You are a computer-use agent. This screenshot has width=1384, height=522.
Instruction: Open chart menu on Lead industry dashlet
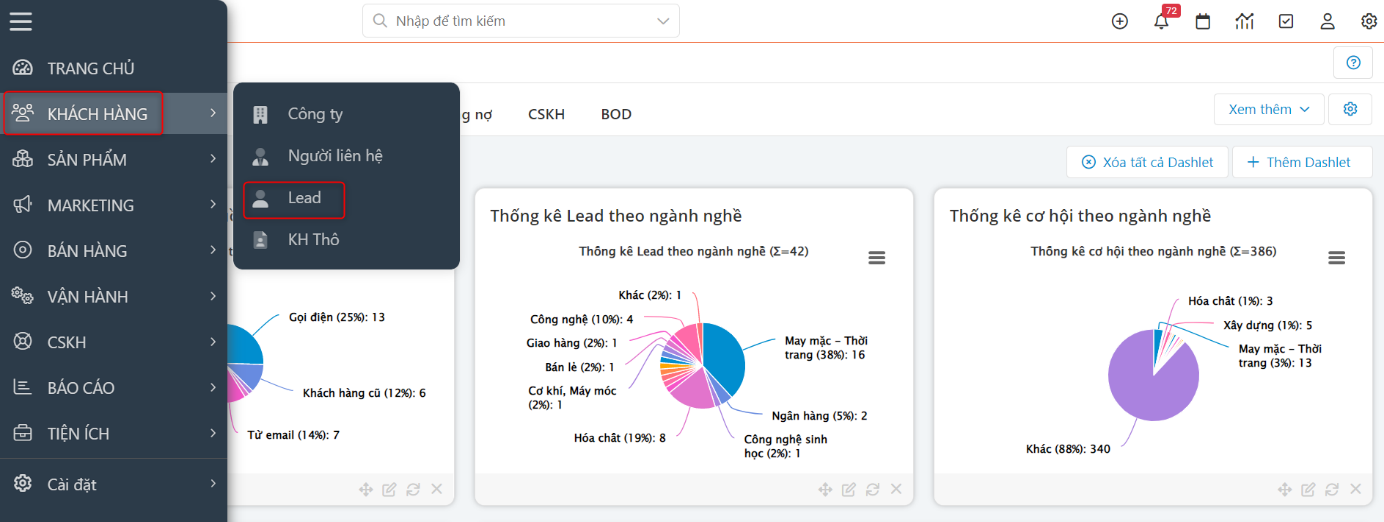point(877,258)
